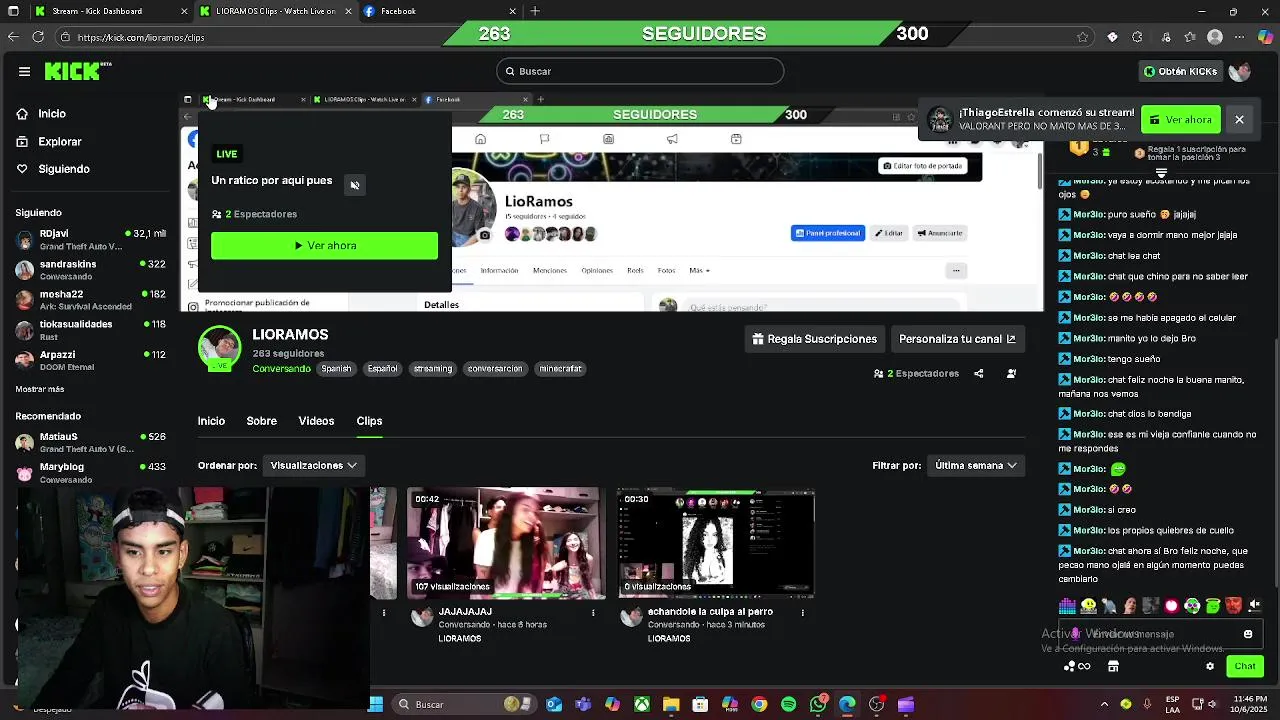Open WhatsApp from the taskbar

click(818, 704)
